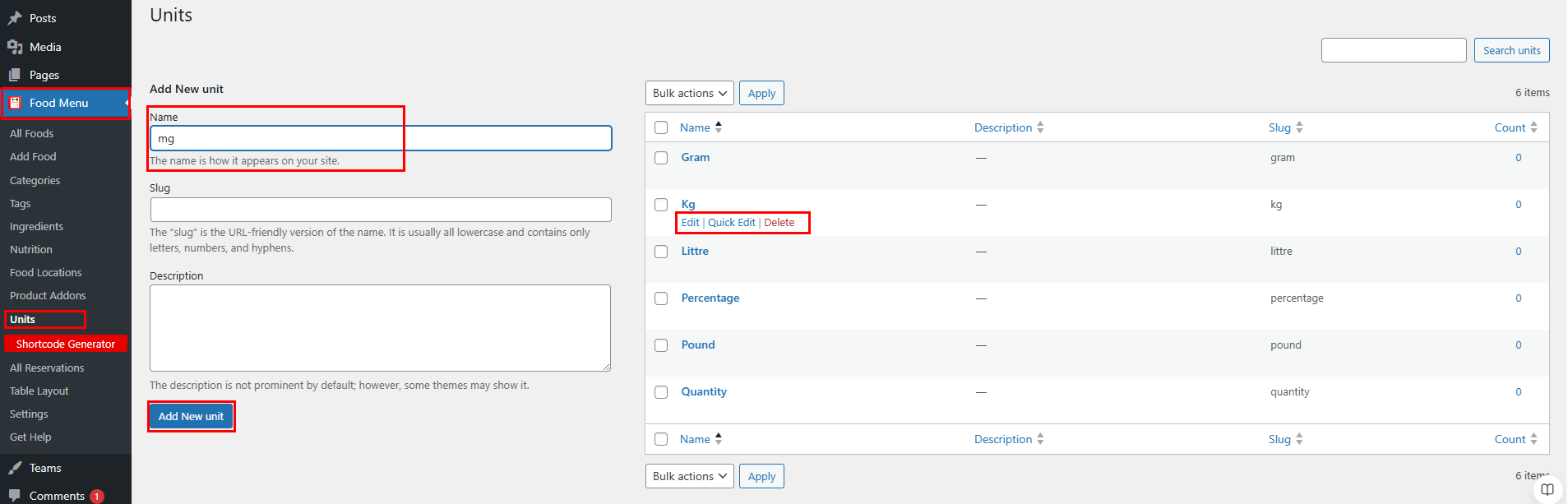Screen dimensions: 1568x504
Task: Click the Food Menu icon
Action: pos(15,103)
